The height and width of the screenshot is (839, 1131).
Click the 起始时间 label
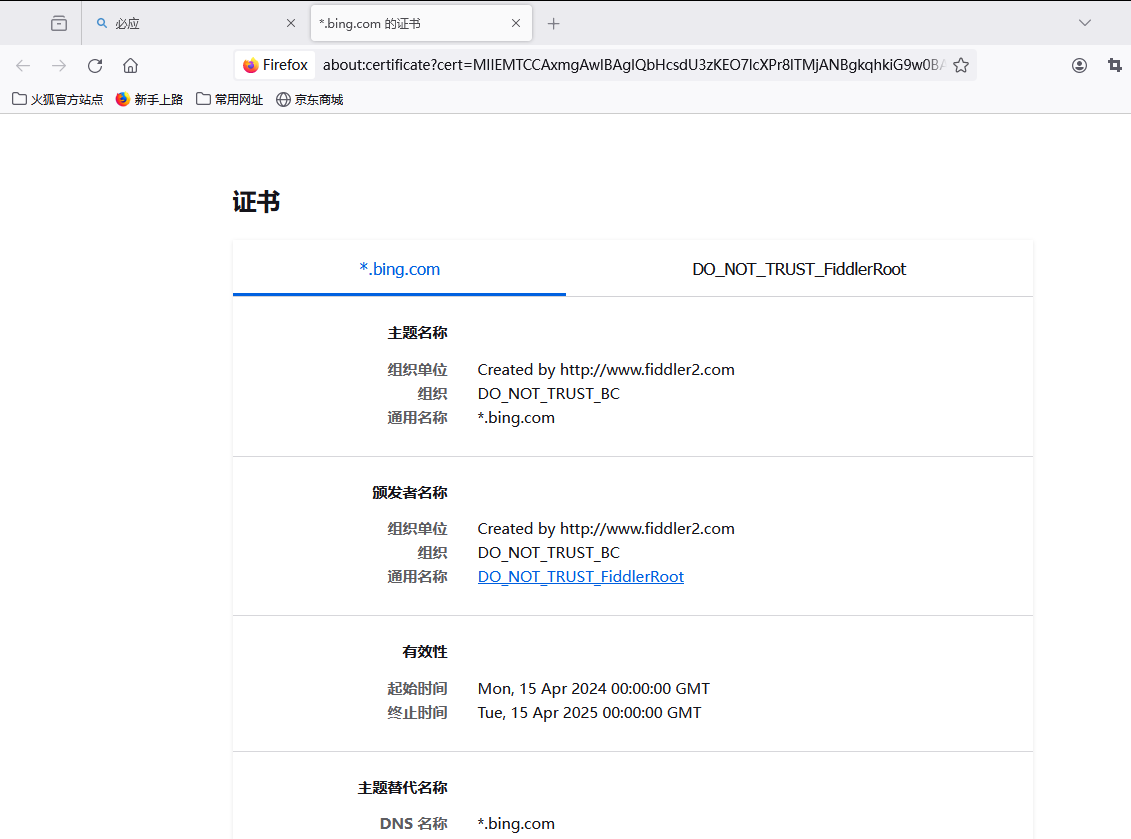tap(418, 688)
